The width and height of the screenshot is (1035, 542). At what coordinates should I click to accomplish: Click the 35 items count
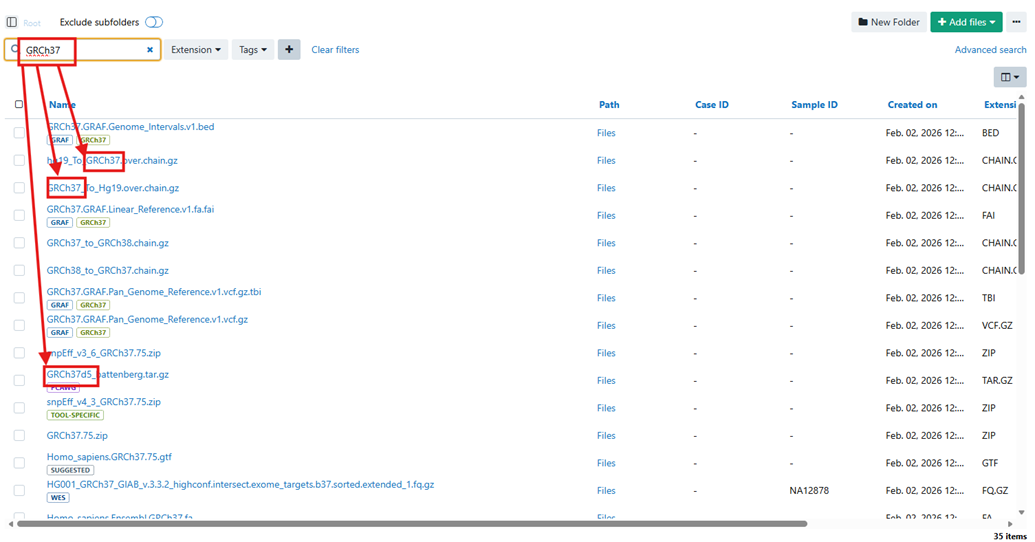tap(1010, 536)
